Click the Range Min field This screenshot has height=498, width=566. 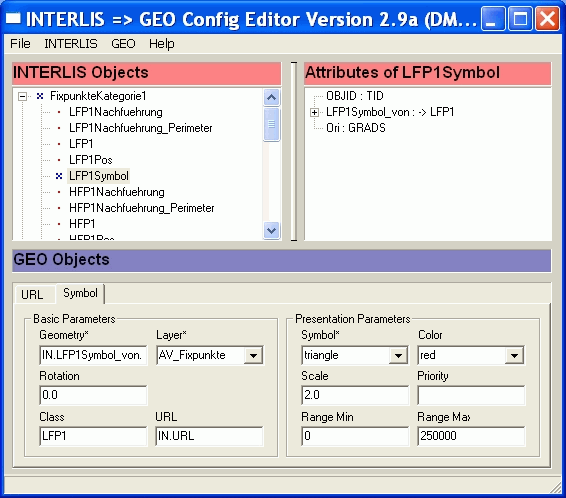(355, 436)
